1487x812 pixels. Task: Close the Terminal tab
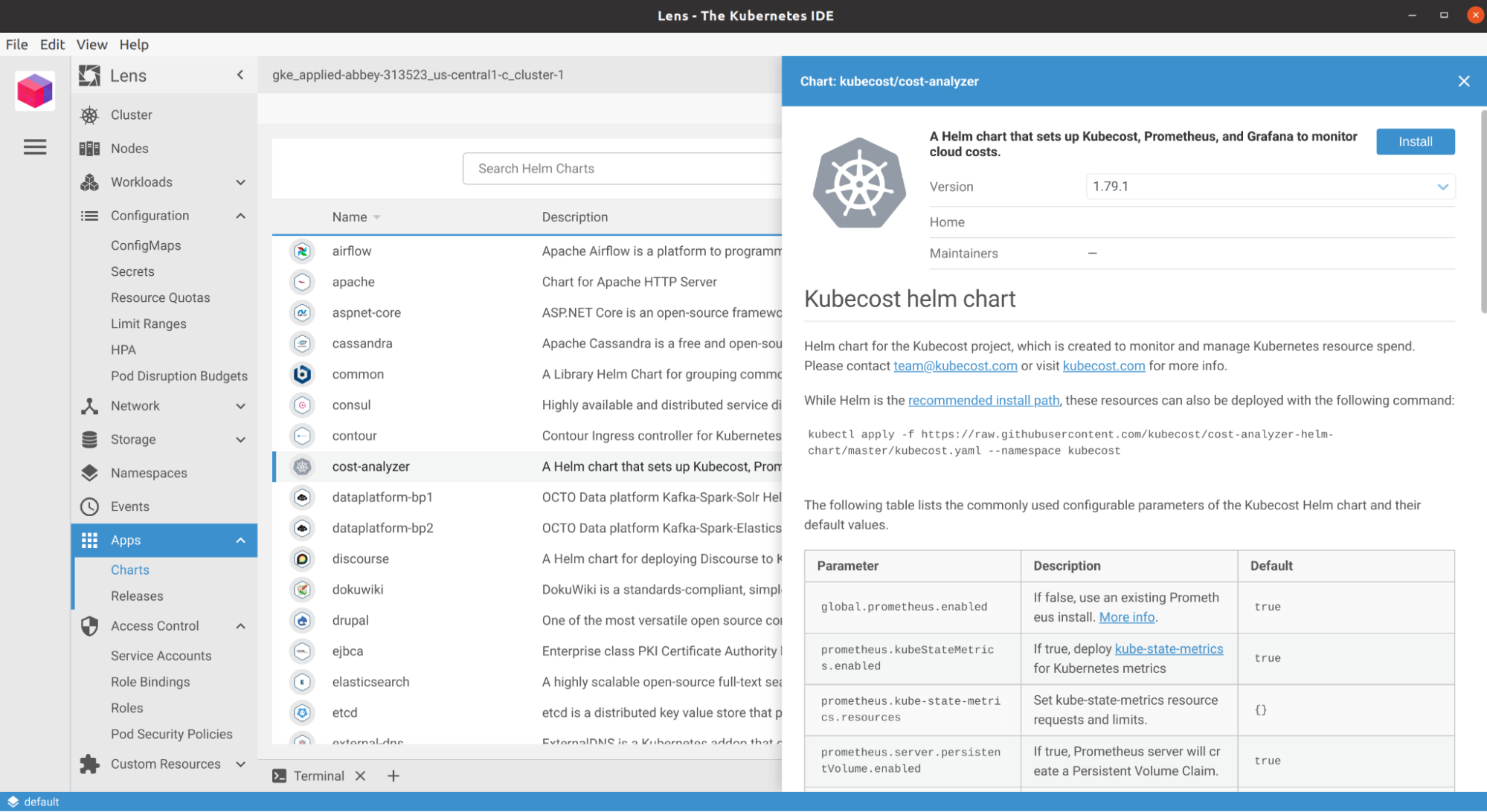360,776
